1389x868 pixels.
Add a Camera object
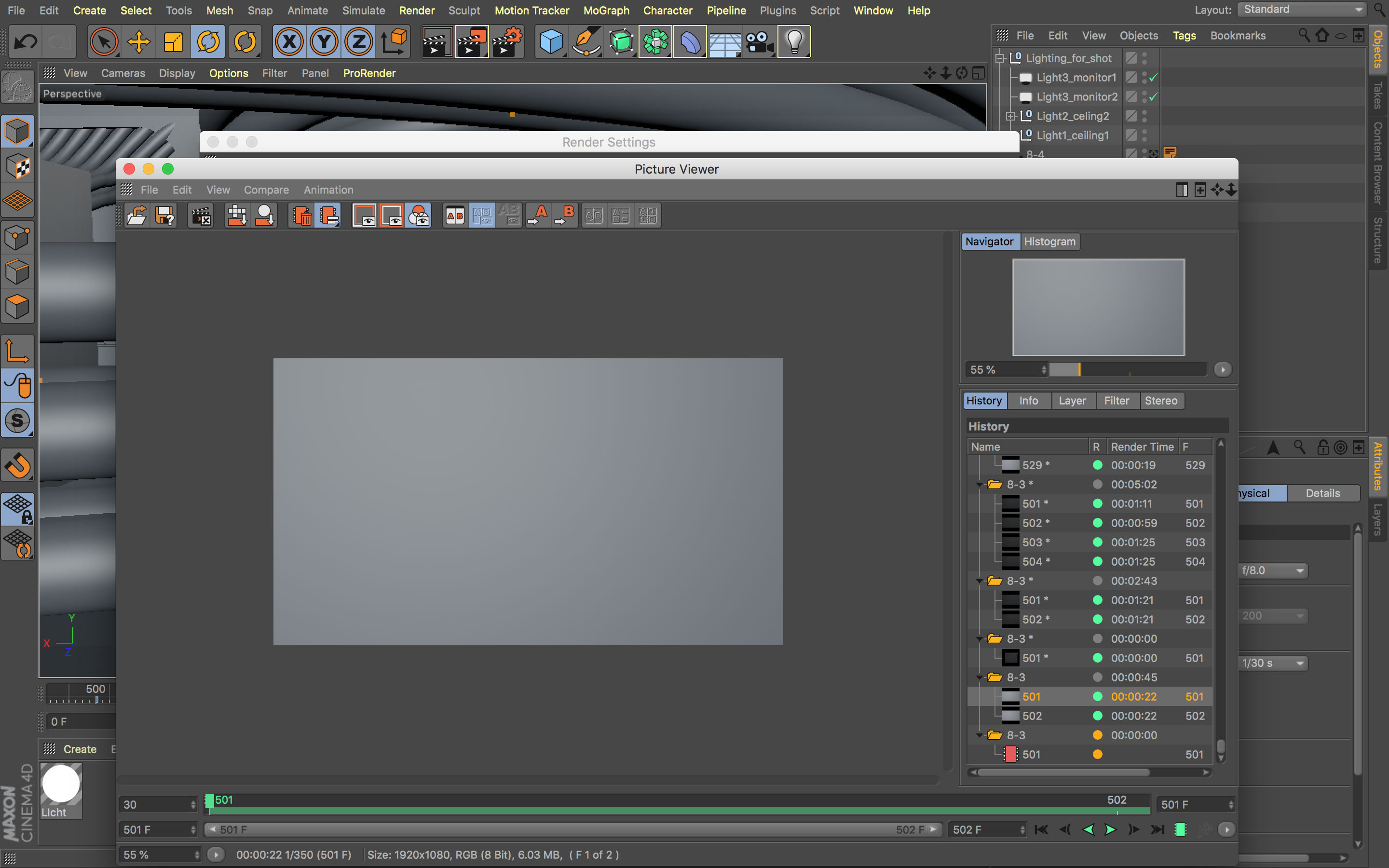(x=759, y=42)
